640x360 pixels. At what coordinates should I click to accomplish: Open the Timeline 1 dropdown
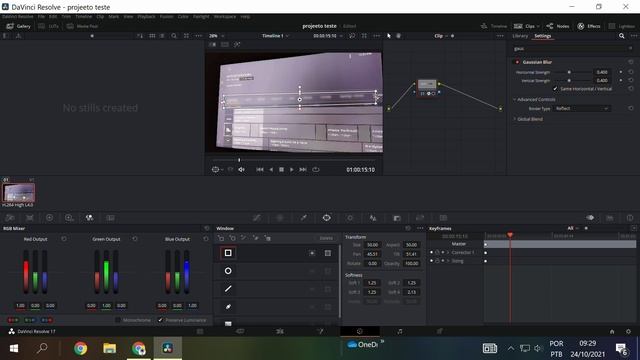[275, 36]
